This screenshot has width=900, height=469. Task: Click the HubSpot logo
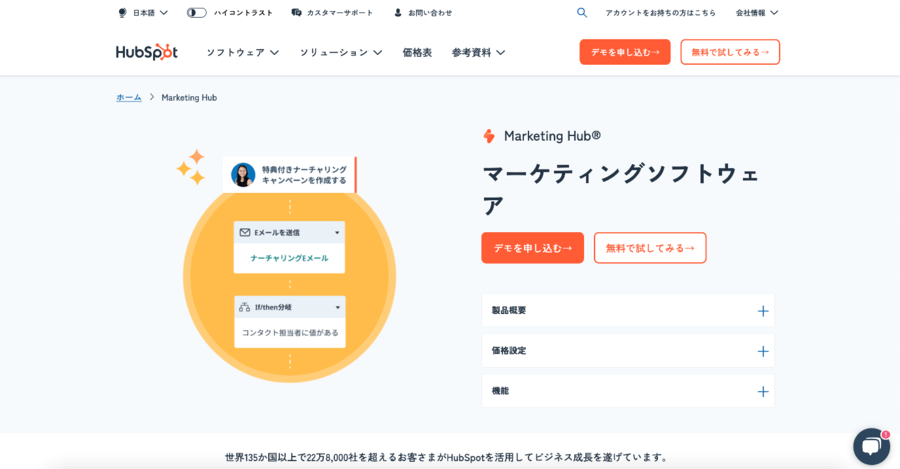pyautogui.click(x=146, y=52)
